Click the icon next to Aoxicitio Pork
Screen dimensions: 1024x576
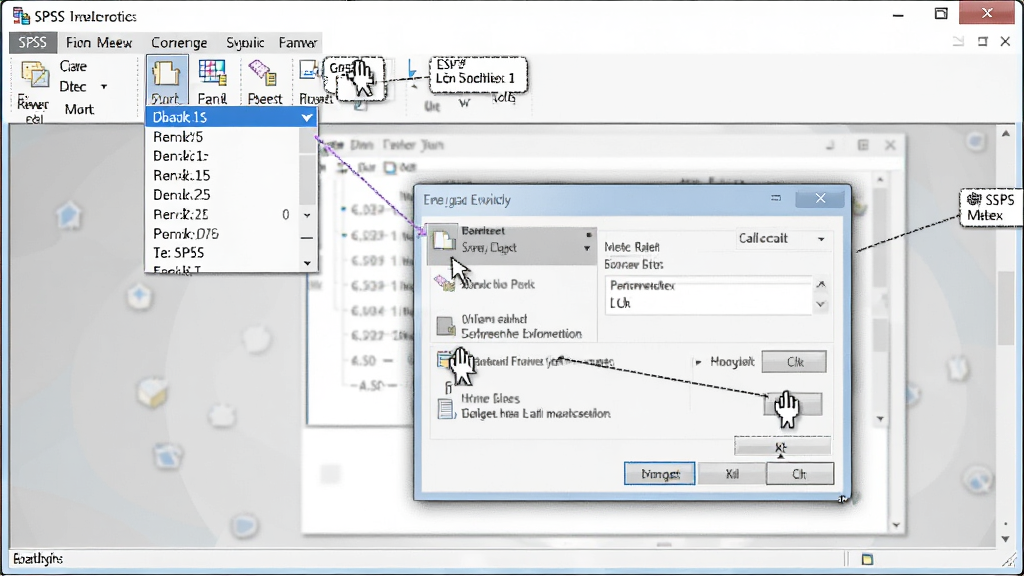[x=445, y=283]
